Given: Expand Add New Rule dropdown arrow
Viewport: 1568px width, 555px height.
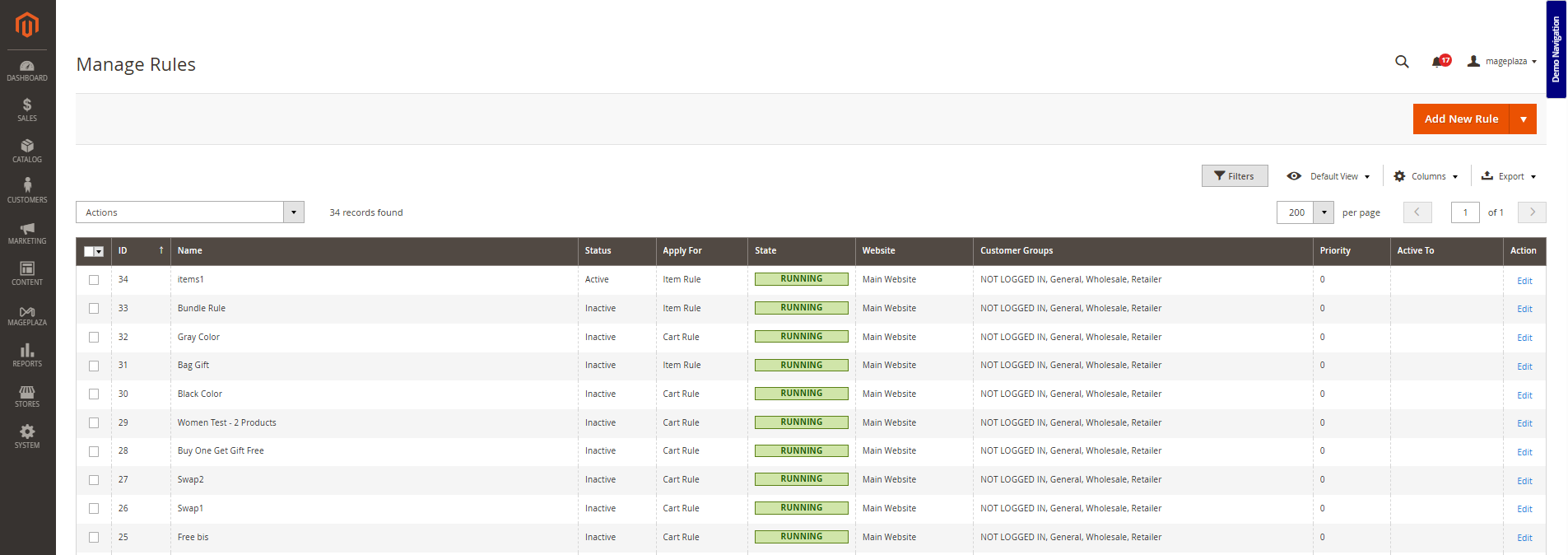Looking at the screenshot, I should tap(1523, 119).
